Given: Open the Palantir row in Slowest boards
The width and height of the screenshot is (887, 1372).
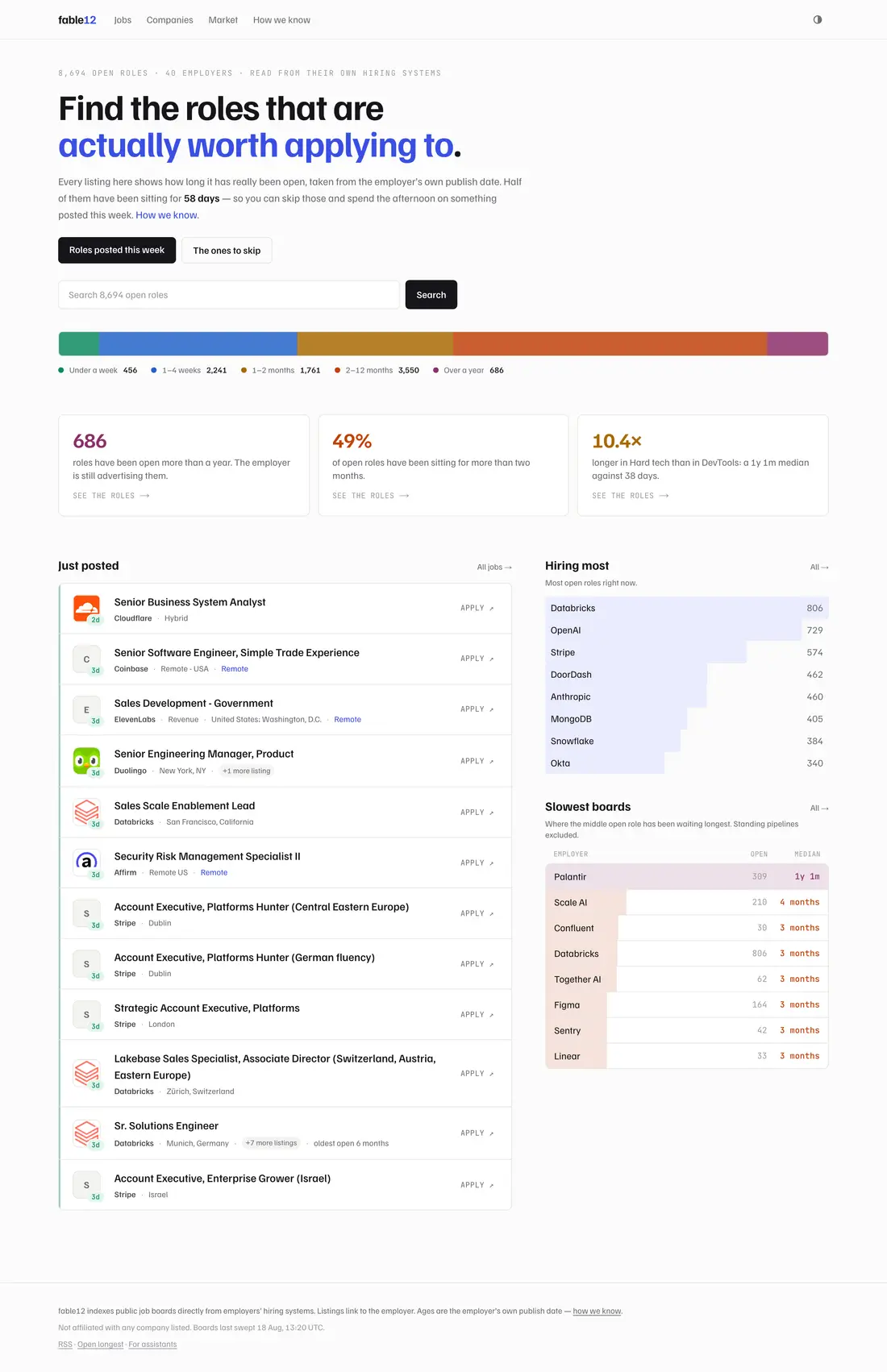Looking at the screenshot, I should click(687, 877).
